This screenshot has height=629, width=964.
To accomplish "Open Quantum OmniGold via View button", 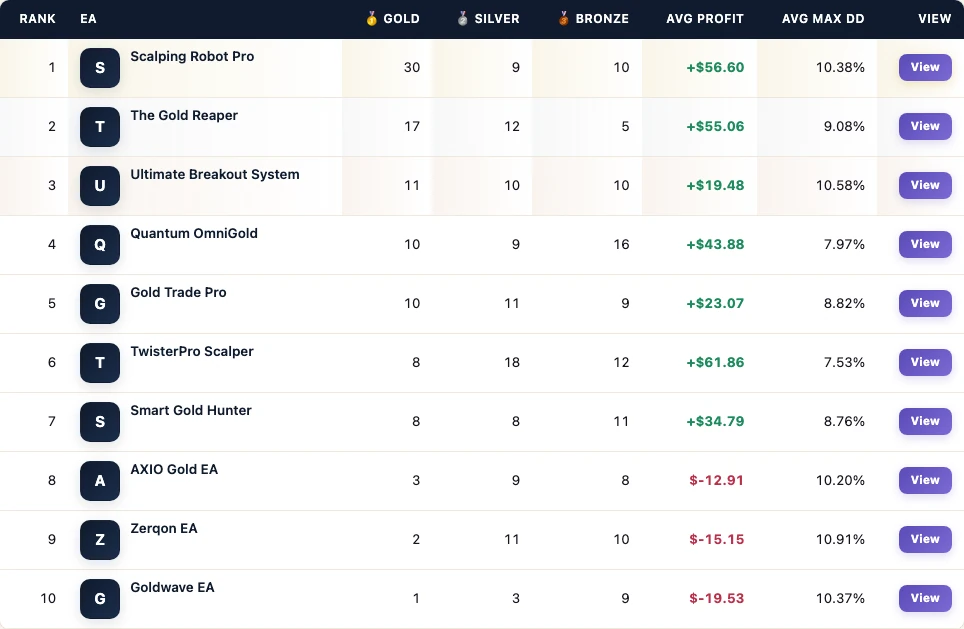I will click(925, 244).
